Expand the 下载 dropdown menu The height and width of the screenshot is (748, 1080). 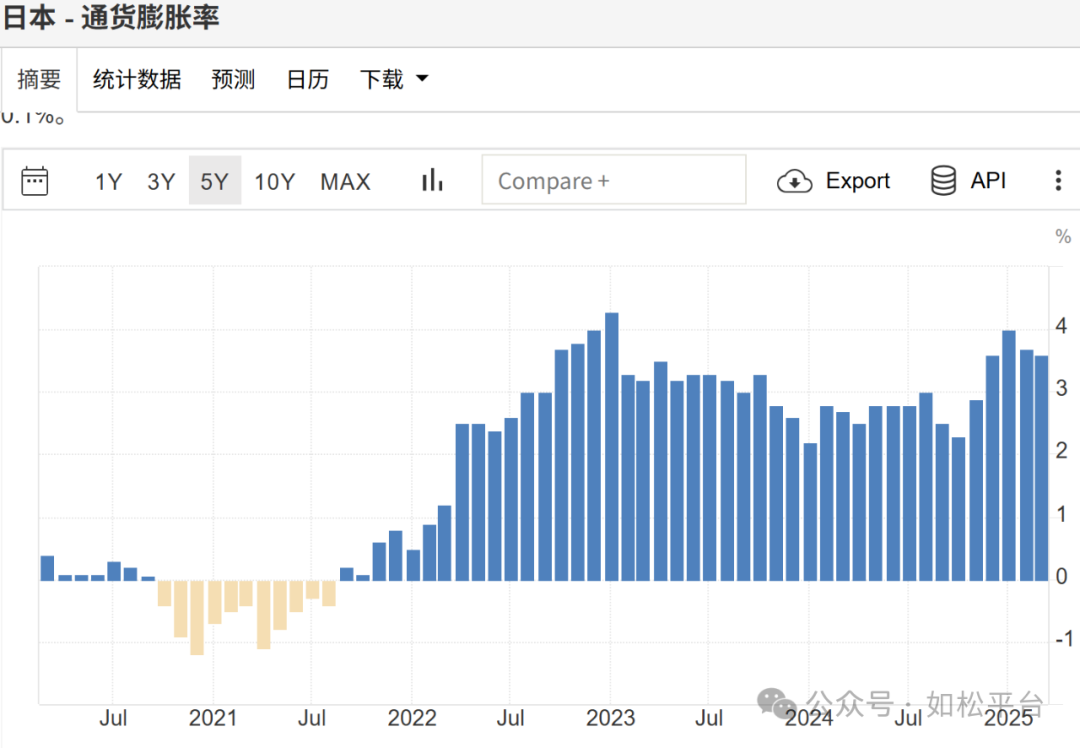(381, 80)
